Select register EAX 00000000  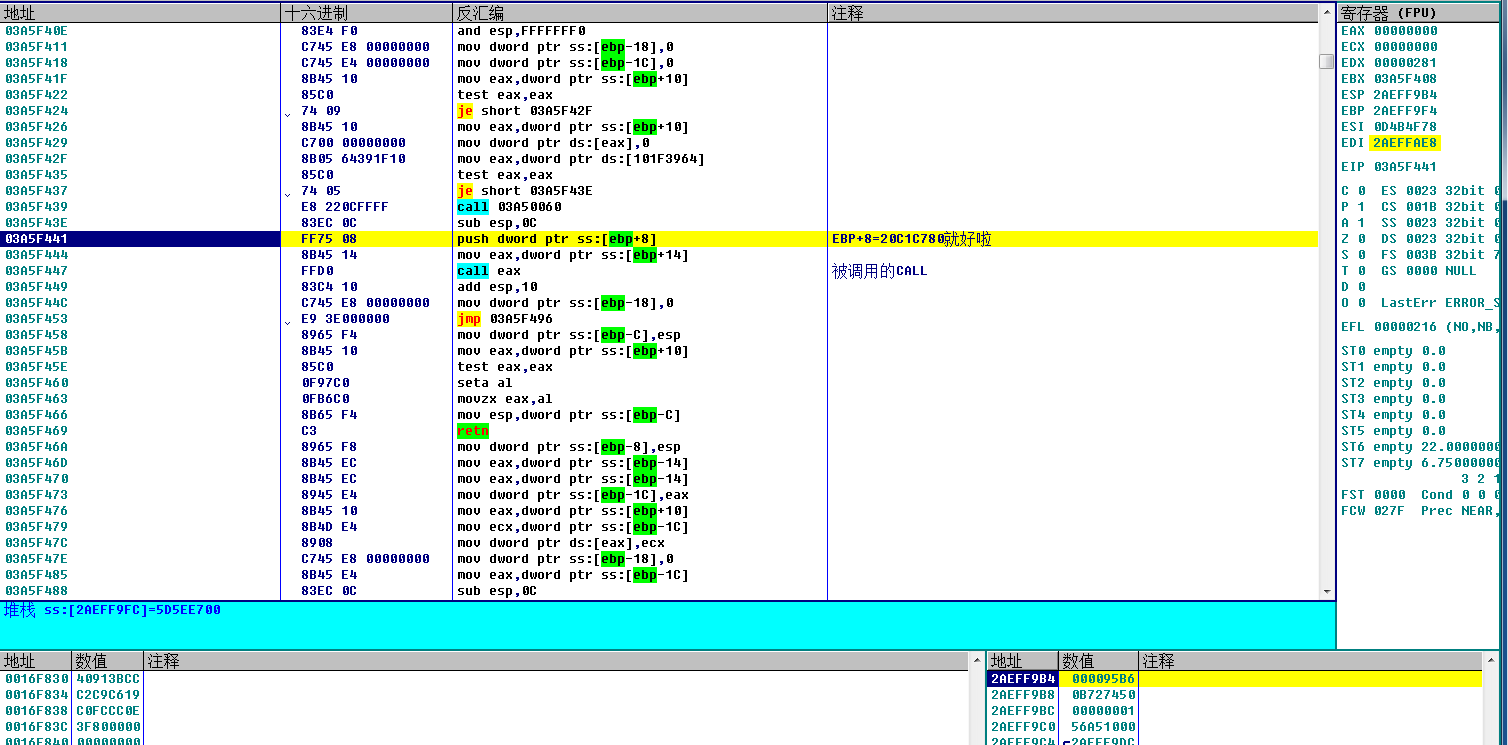pos(1389,31)
